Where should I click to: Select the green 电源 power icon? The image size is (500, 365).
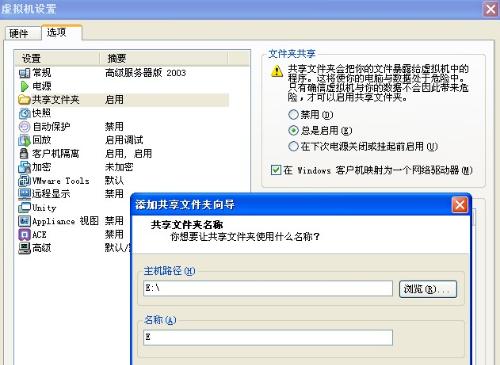pyautogui.click(x=25, y=86)
